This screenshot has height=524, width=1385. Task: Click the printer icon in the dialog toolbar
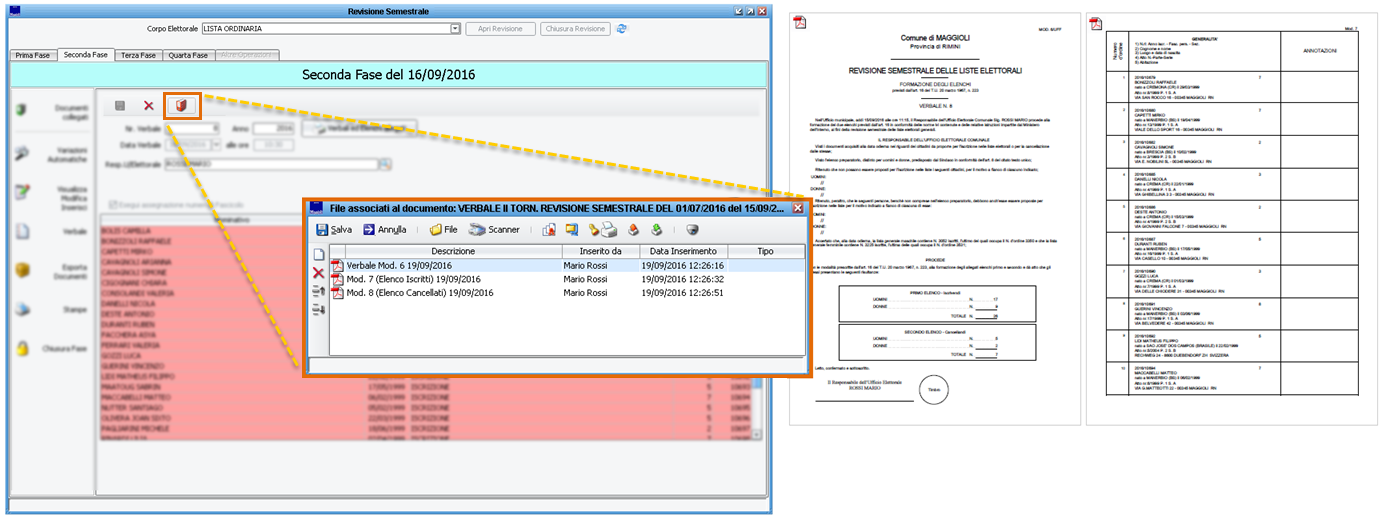click(606, 229)
